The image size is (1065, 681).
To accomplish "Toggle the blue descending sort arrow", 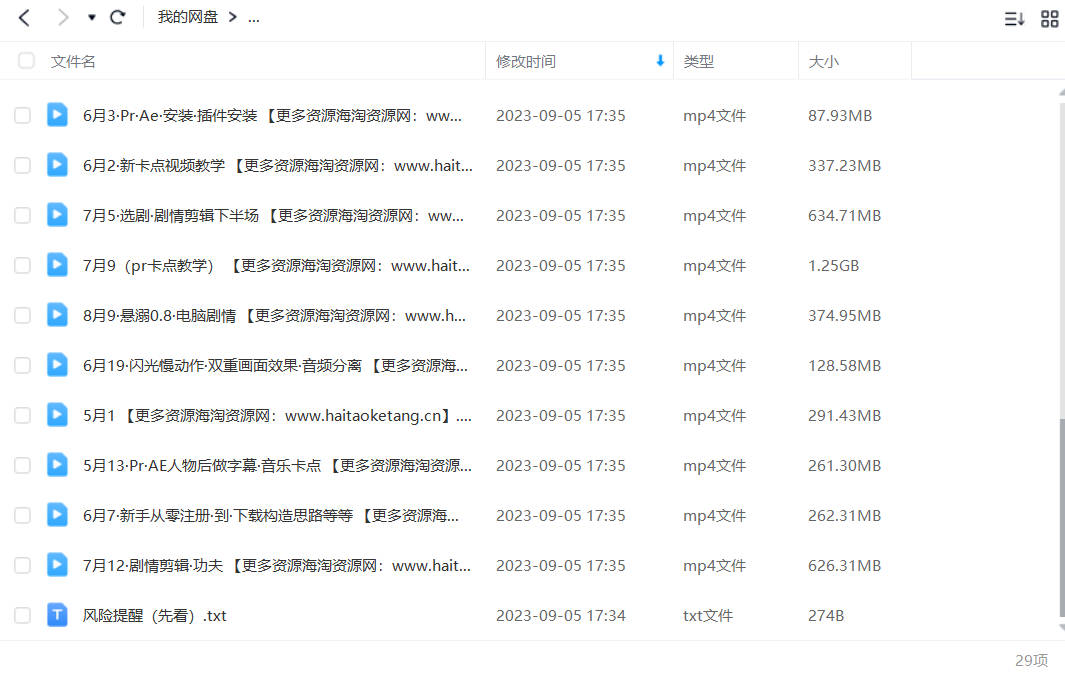I will [660, 60].
